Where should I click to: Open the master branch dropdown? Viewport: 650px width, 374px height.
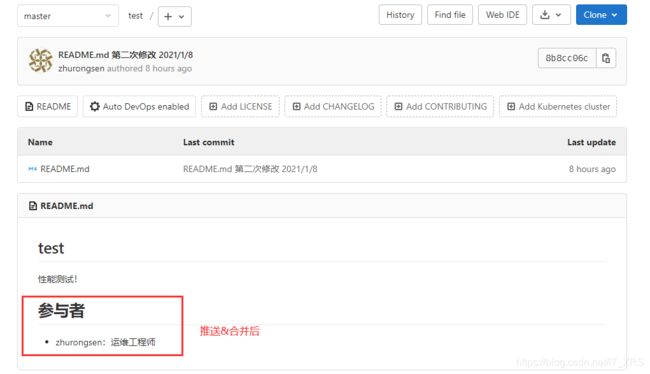[68, 16]
